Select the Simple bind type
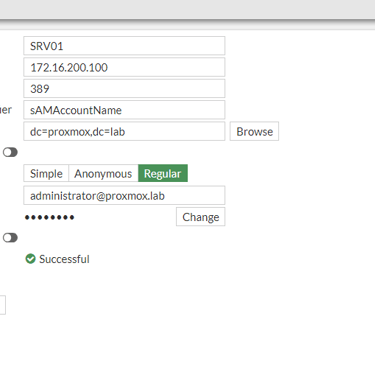This screenshot has width=375, height=375. coord(46,173)
